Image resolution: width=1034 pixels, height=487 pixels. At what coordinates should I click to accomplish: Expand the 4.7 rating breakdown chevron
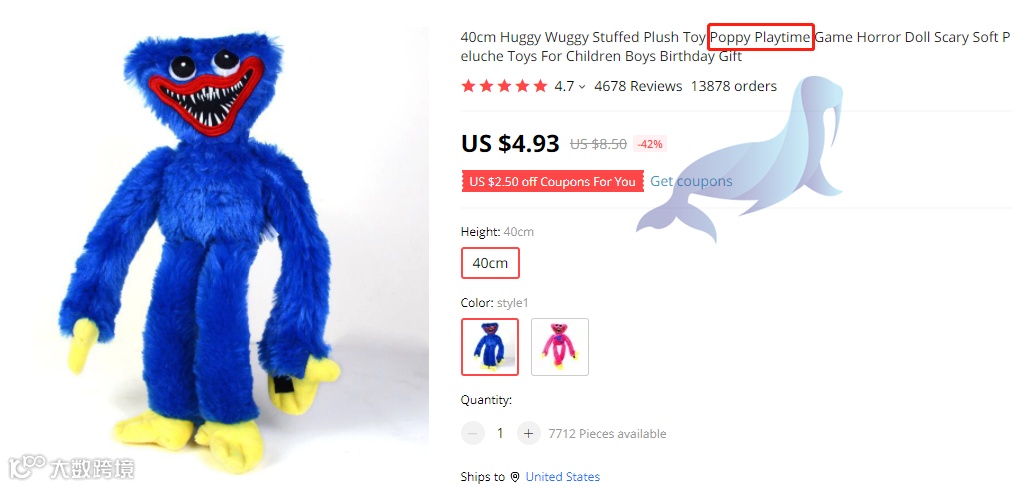pos(582,87)
